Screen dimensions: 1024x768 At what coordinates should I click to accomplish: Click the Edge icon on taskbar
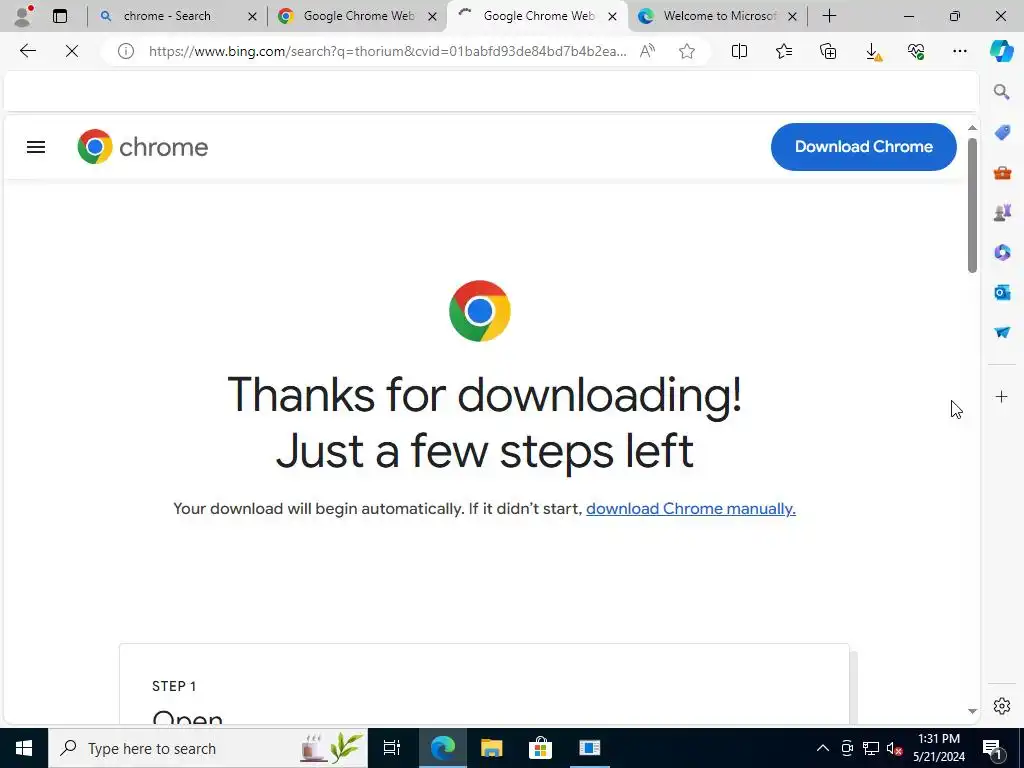442,748
